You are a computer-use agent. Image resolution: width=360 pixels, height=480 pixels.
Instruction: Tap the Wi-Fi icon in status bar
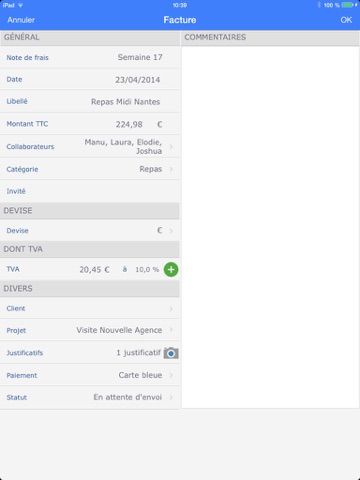21,5
